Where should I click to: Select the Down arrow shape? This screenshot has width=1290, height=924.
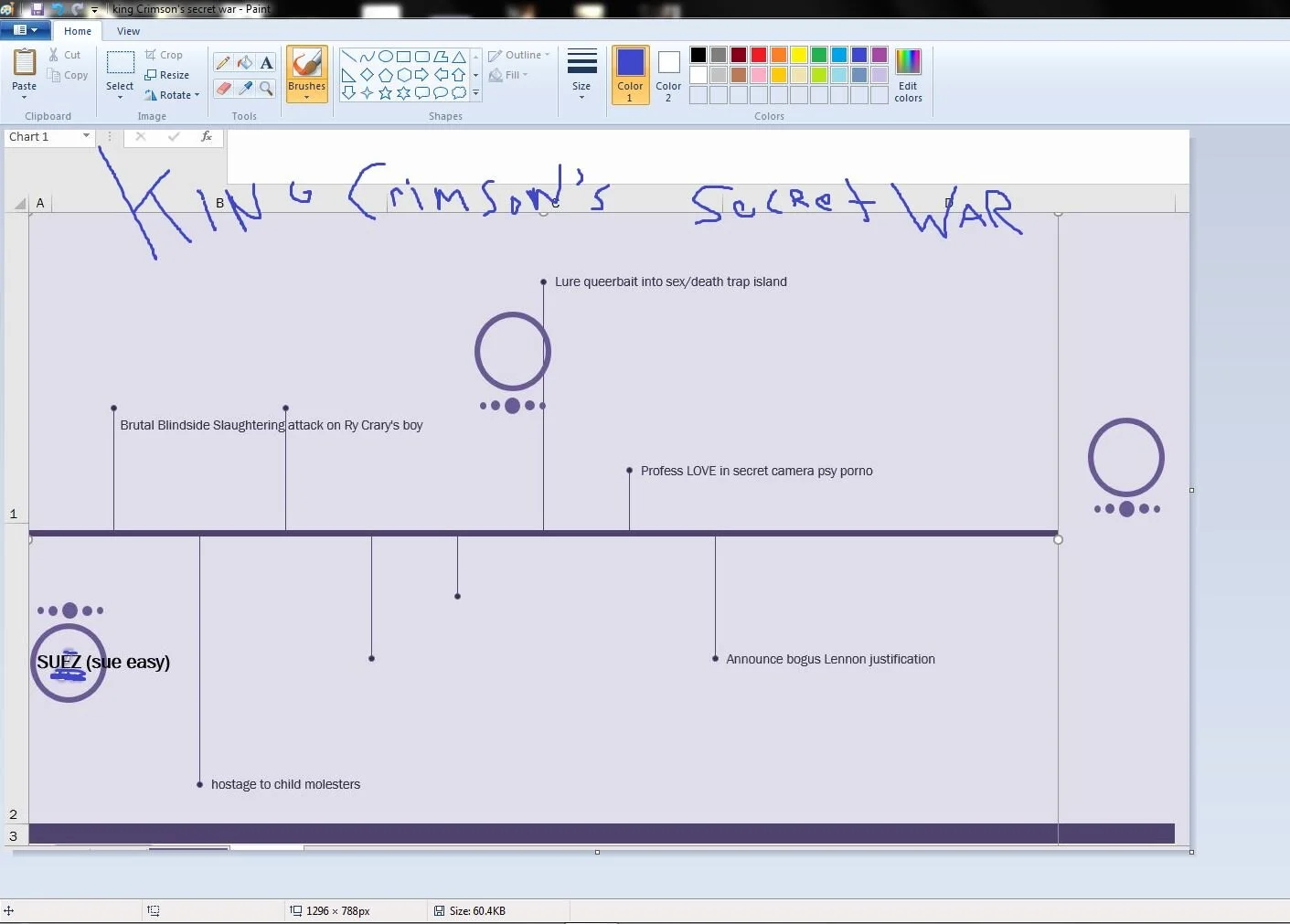348,93
